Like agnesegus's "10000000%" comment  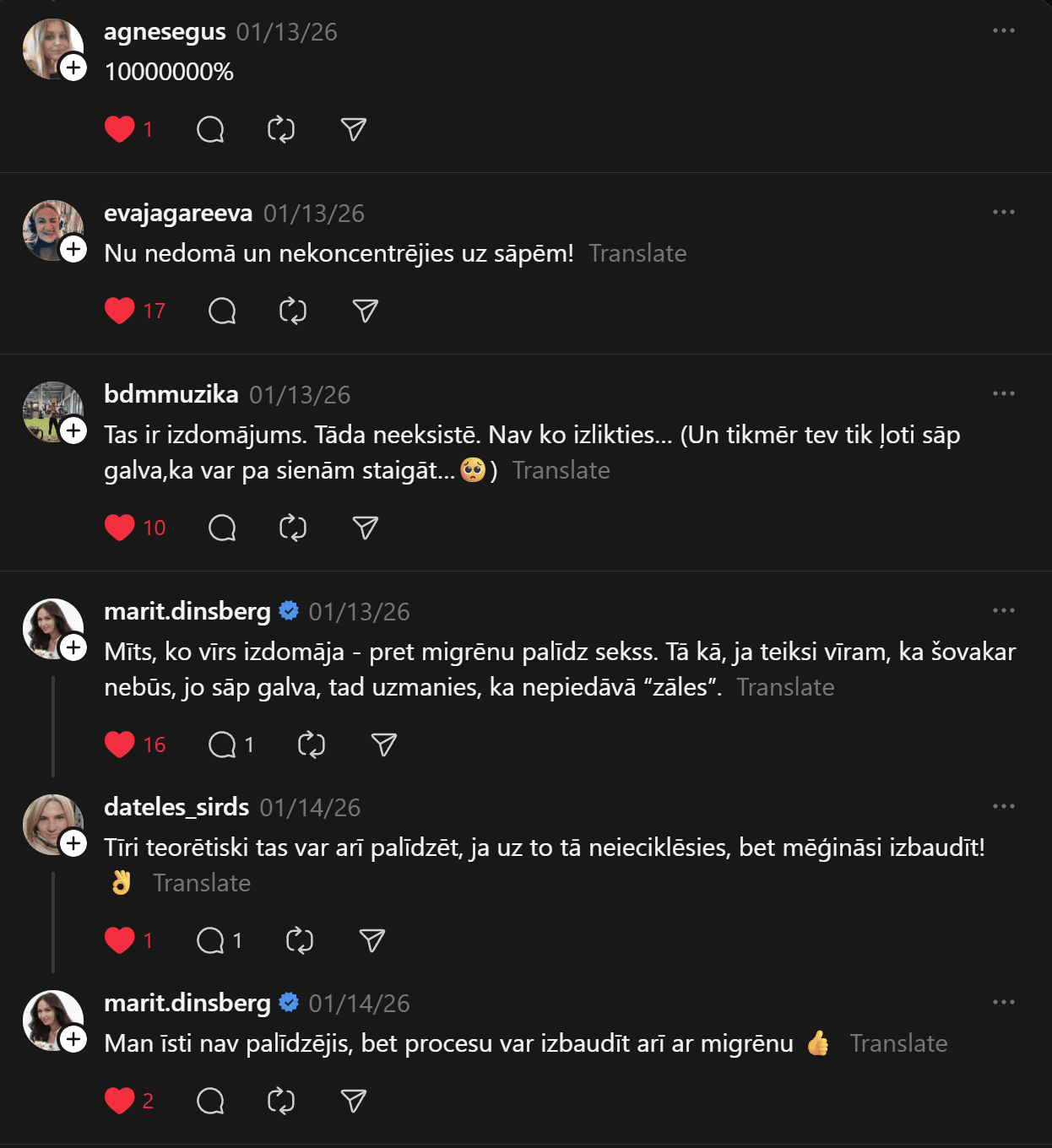point(120,129)
